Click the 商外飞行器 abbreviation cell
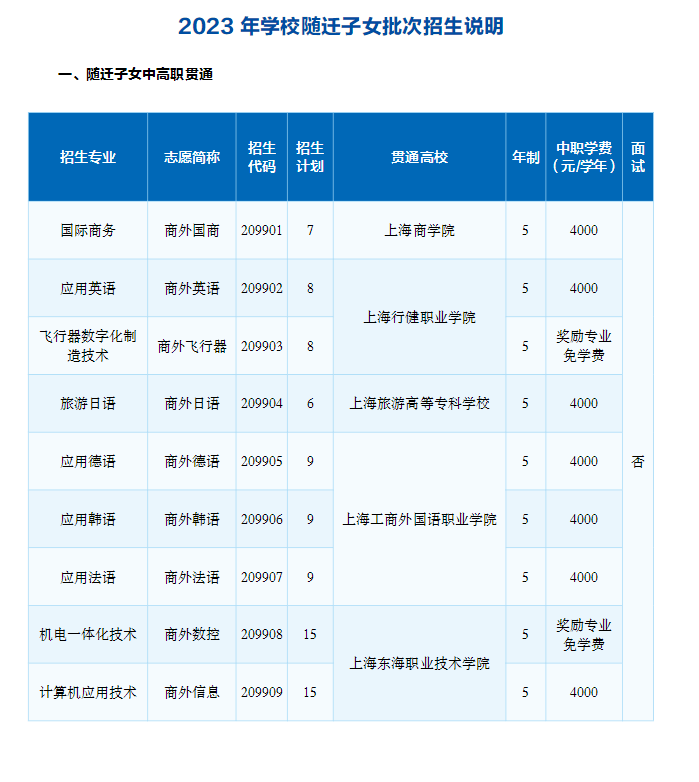Image resolution: width=699 pixels, height=782 pixels. pyautogui.click(x=192, y=346)
